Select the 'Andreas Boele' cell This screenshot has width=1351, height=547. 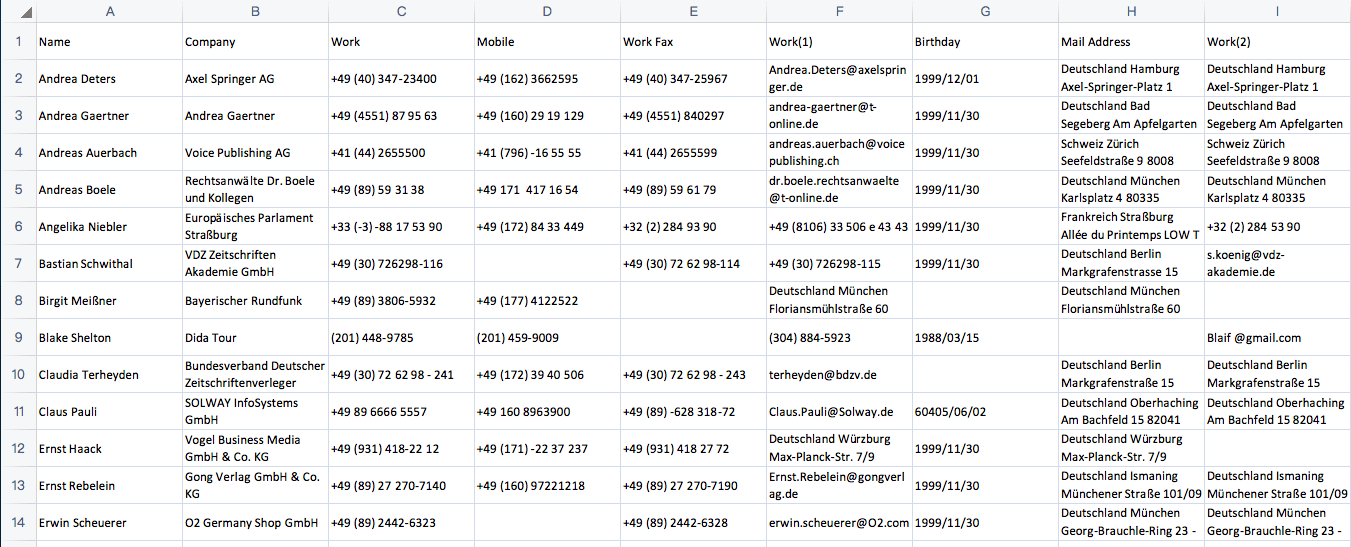[x=109, y=190]
